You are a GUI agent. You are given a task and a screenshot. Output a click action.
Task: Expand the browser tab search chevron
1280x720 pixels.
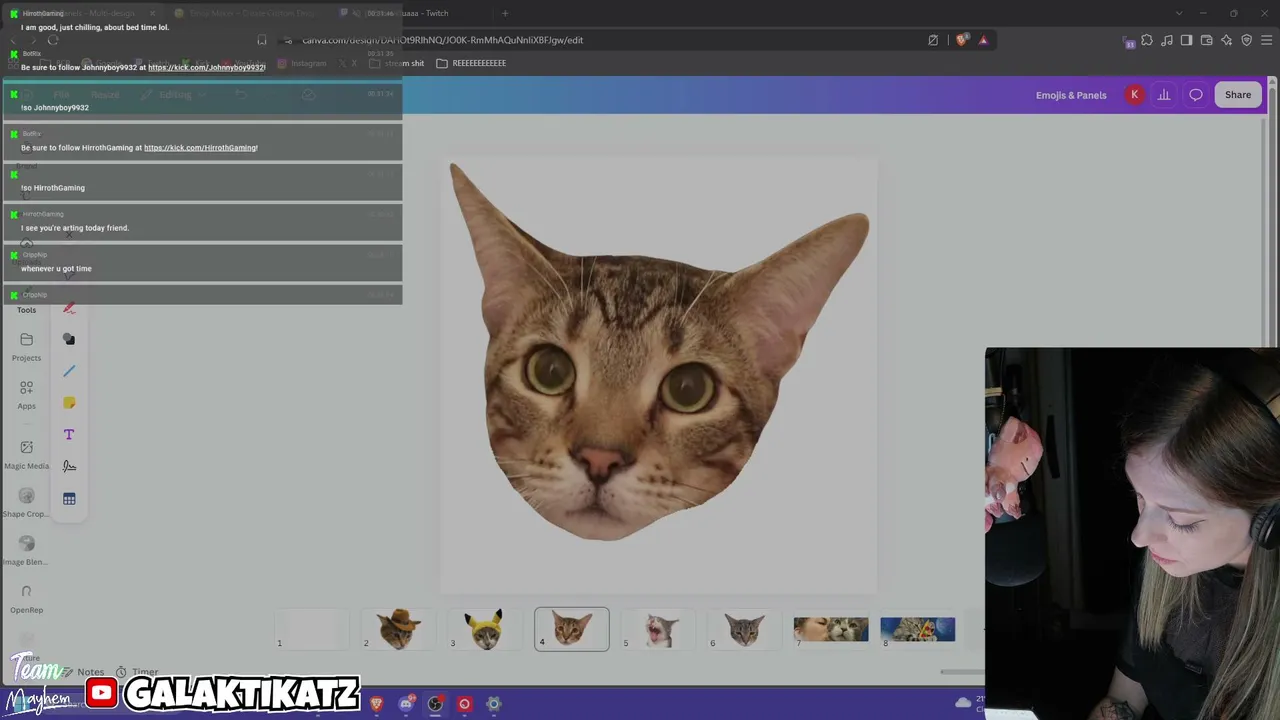(1179, 13)
